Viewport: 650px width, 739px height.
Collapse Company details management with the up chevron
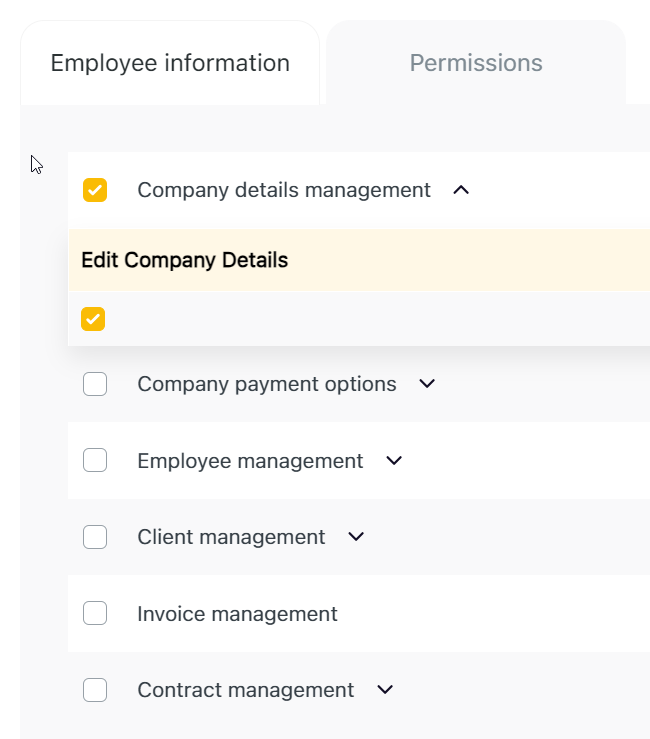[461, 190]
